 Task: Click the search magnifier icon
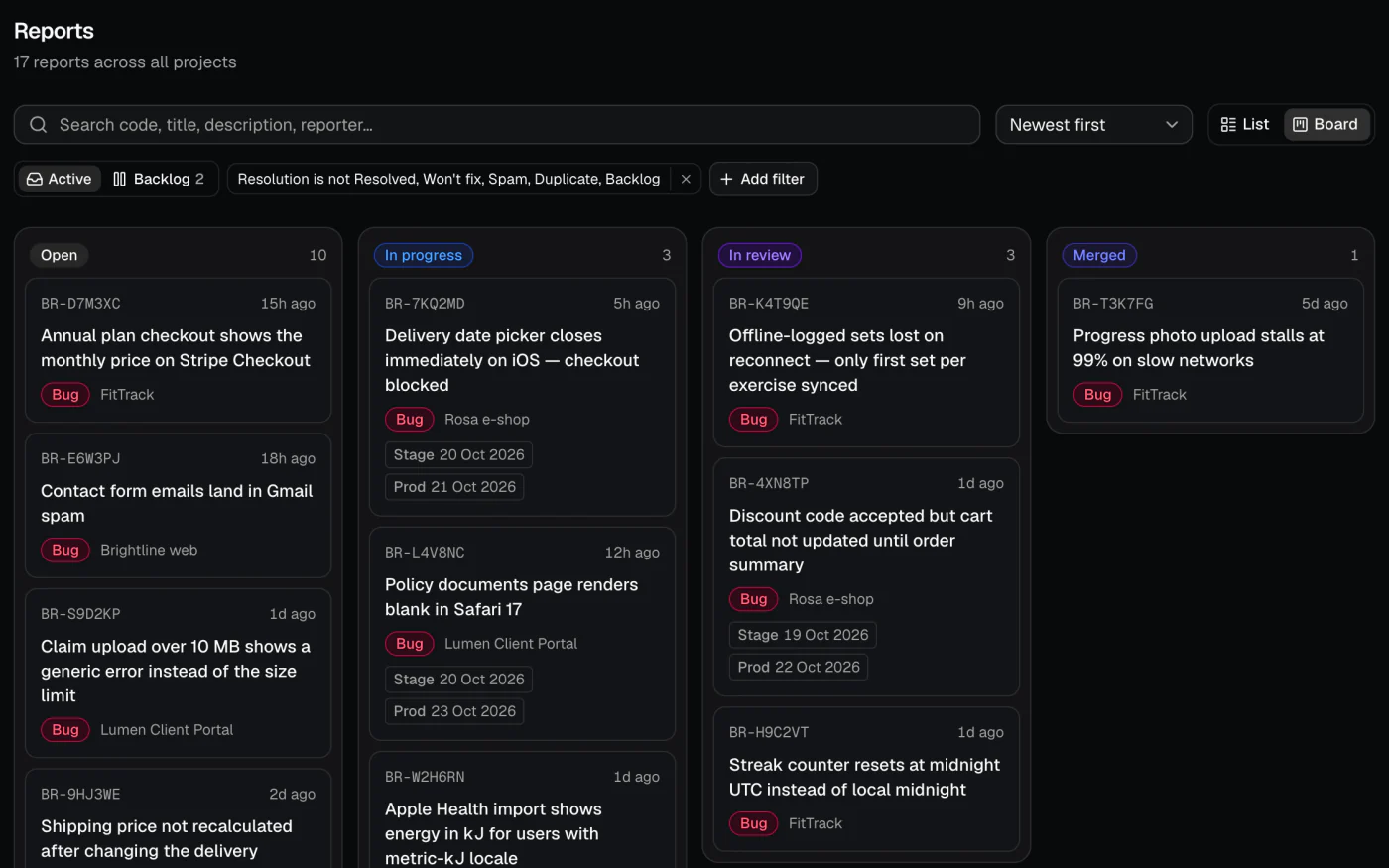click(x=38, y=125)
